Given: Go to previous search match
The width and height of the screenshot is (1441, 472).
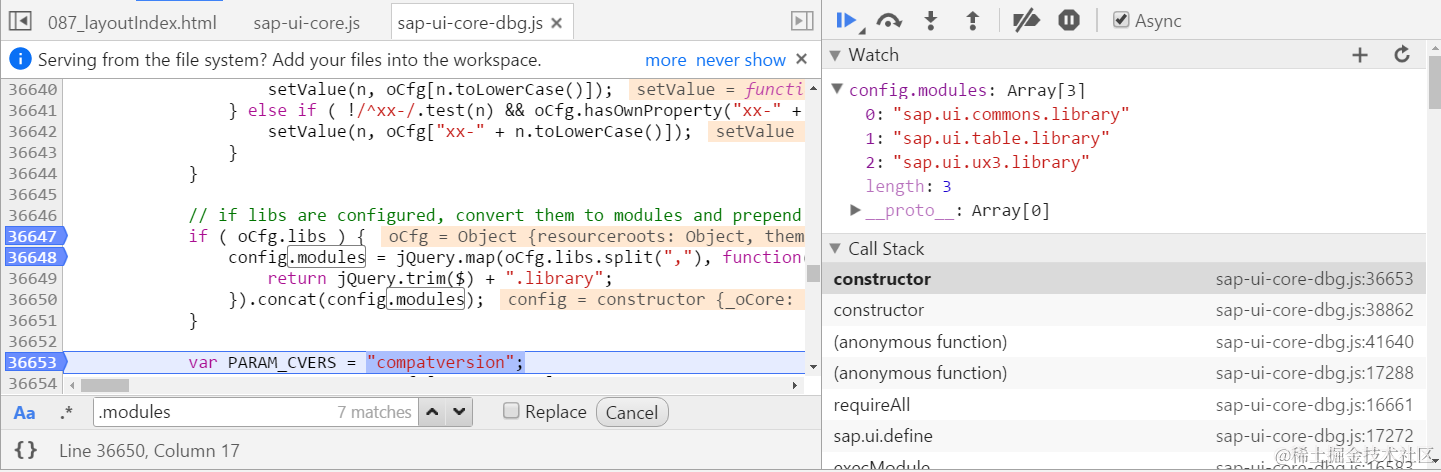Looking at the screenshot, I should click(431, 412).
